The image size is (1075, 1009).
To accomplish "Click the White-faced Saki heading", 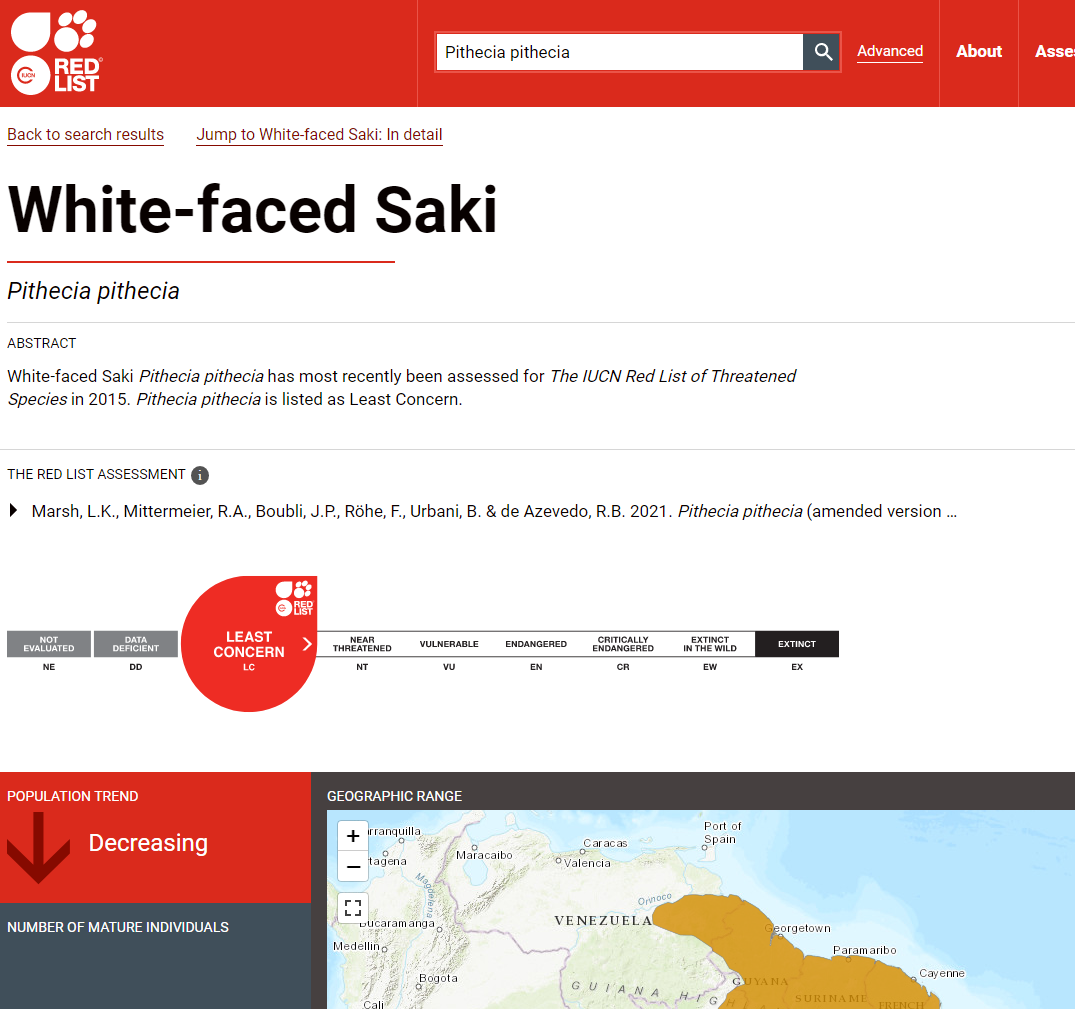I will [x=252, y=210].
